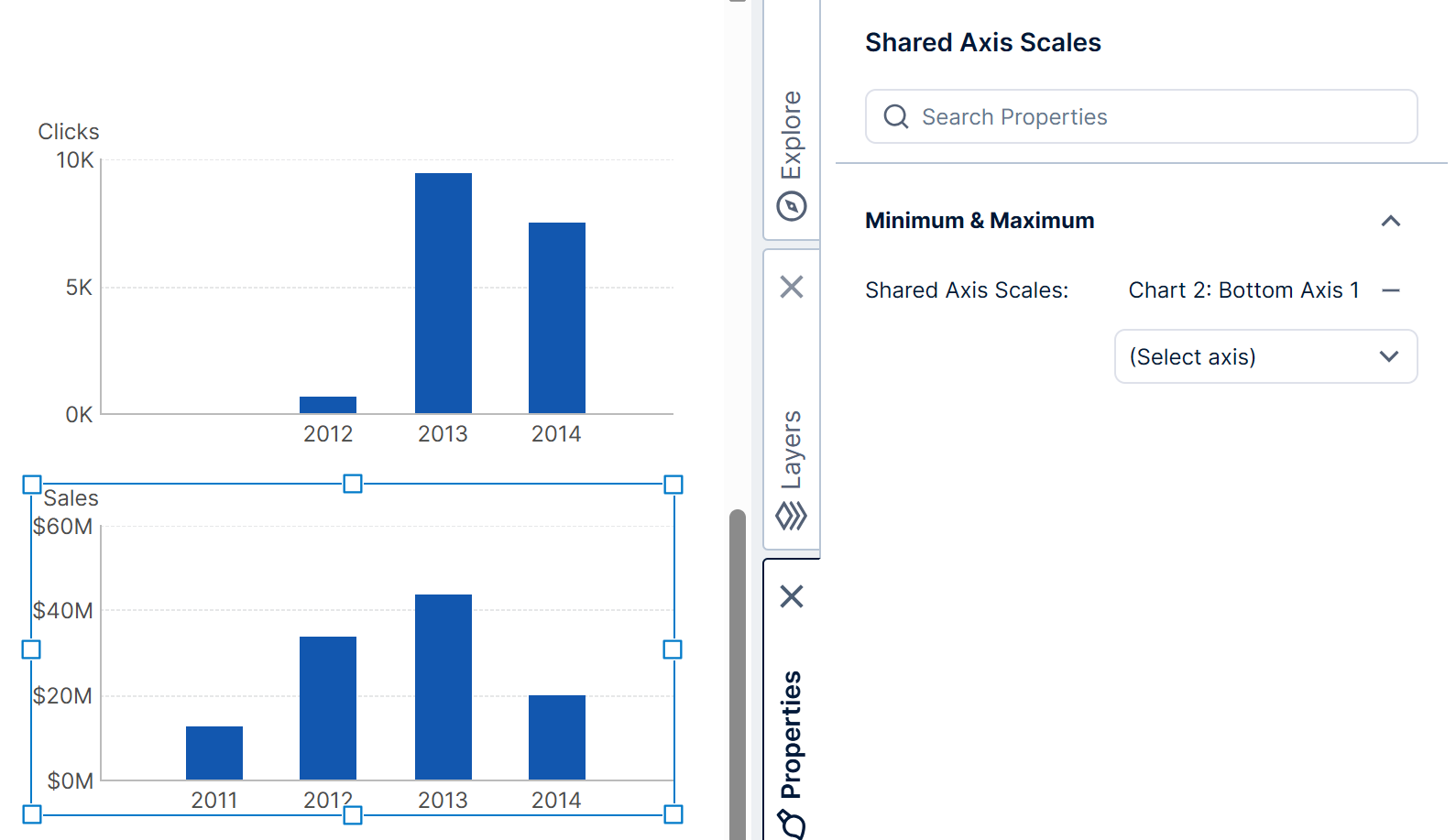Click the Sales chart right-middle resize handle
Screen dimensions: 1456x840
(673, 649)
